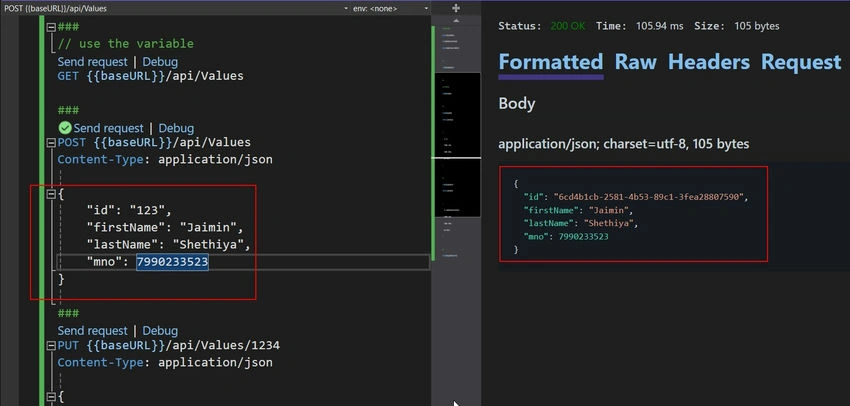Screen dimensions: 850x406
Task: Click the 105.94 ms time value
Action: click(660, 26)
